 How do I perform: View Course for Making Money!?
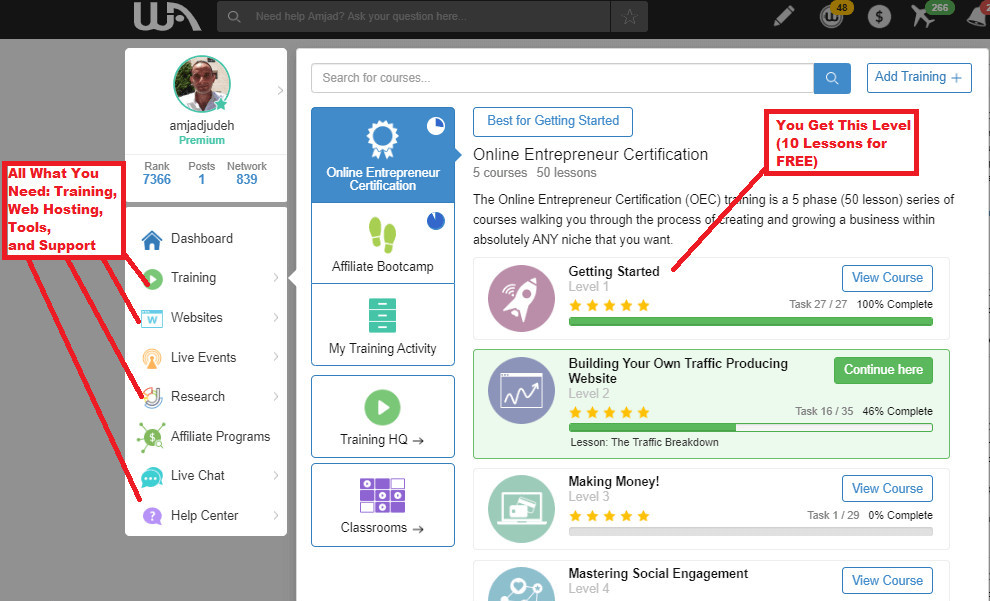(887, 489)
